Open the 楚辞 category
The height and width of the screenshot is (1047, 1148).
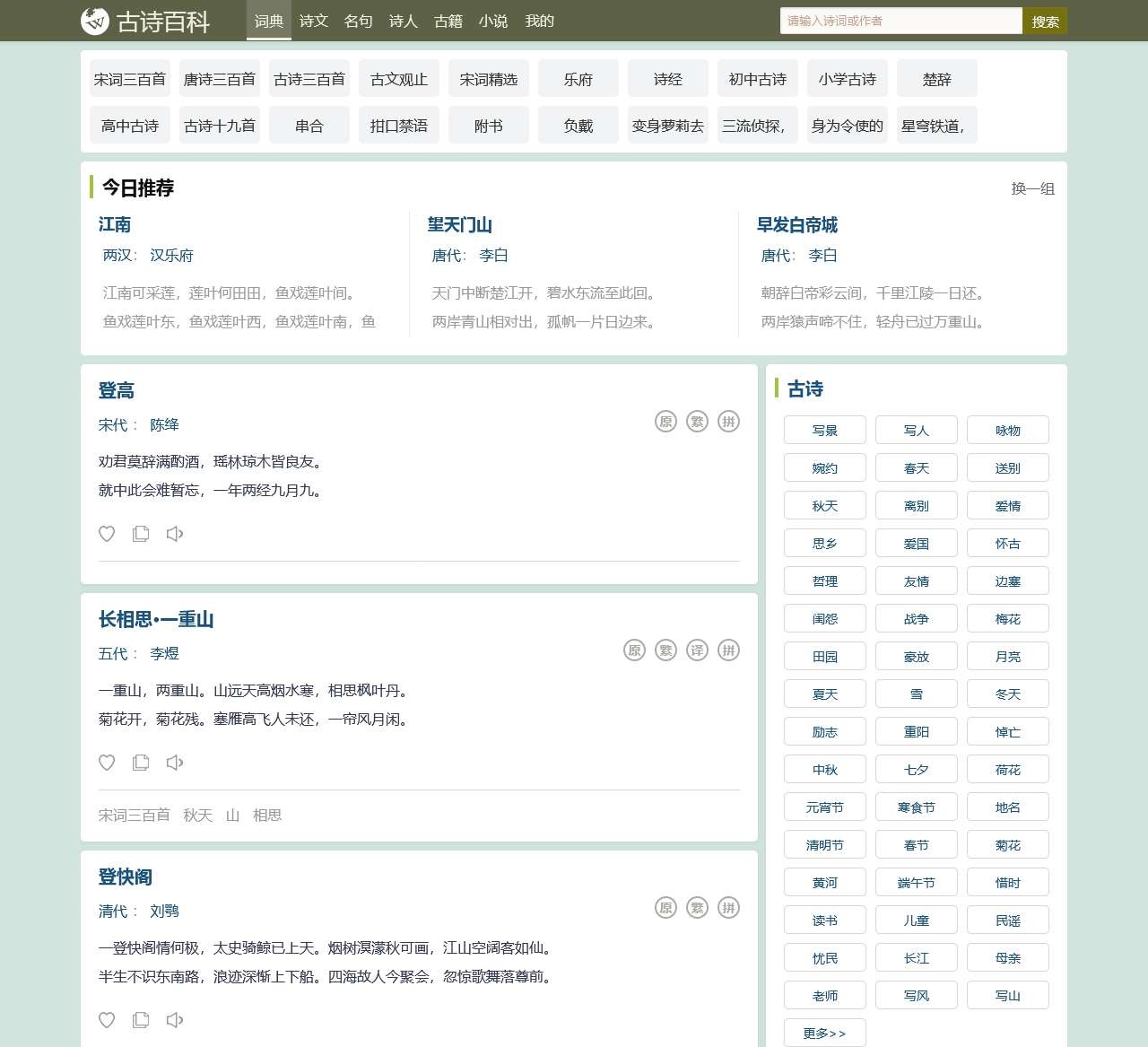pos(937,79)
